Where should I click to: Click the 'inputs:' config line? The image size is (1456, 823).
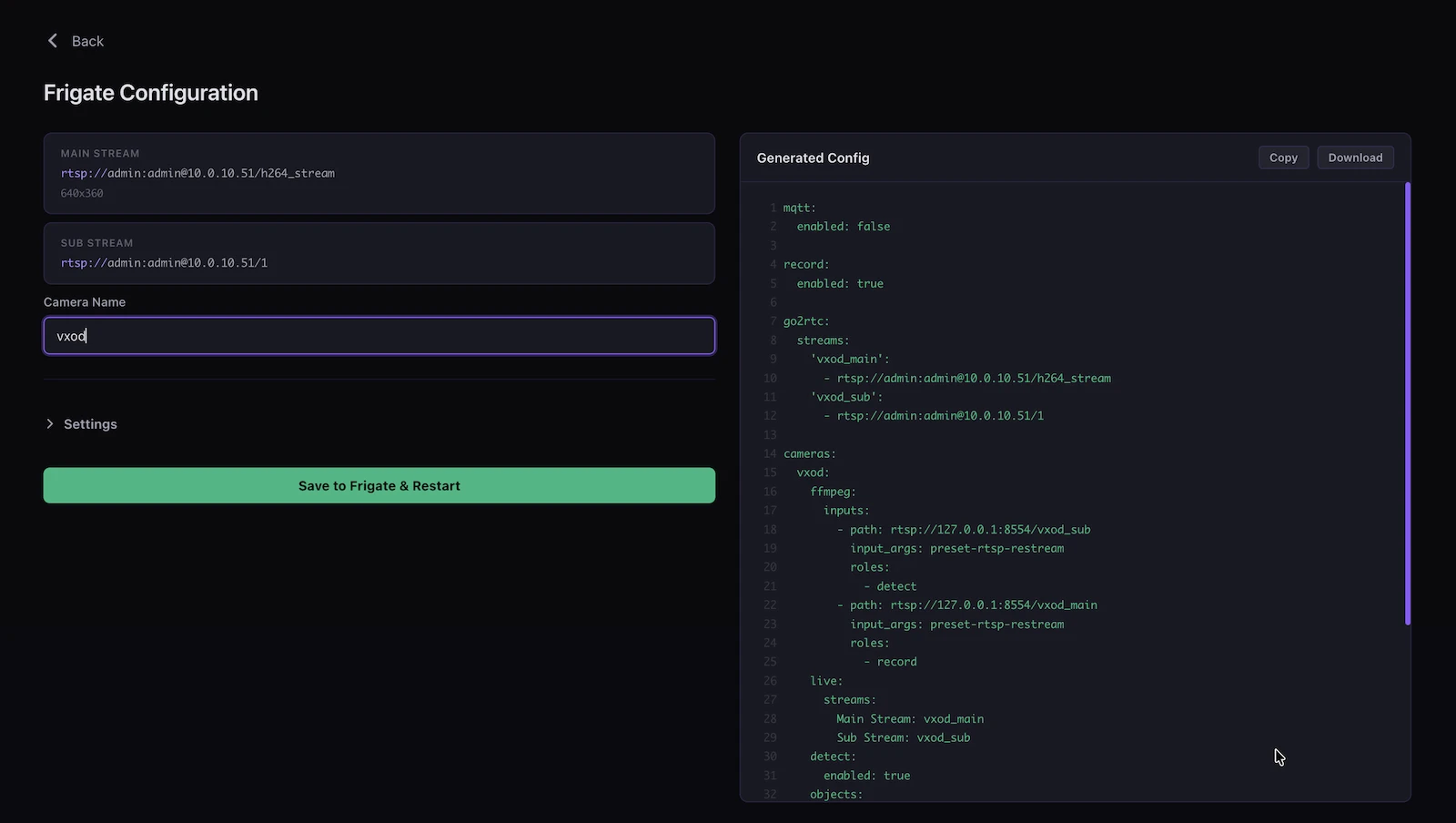pos(846,510)
